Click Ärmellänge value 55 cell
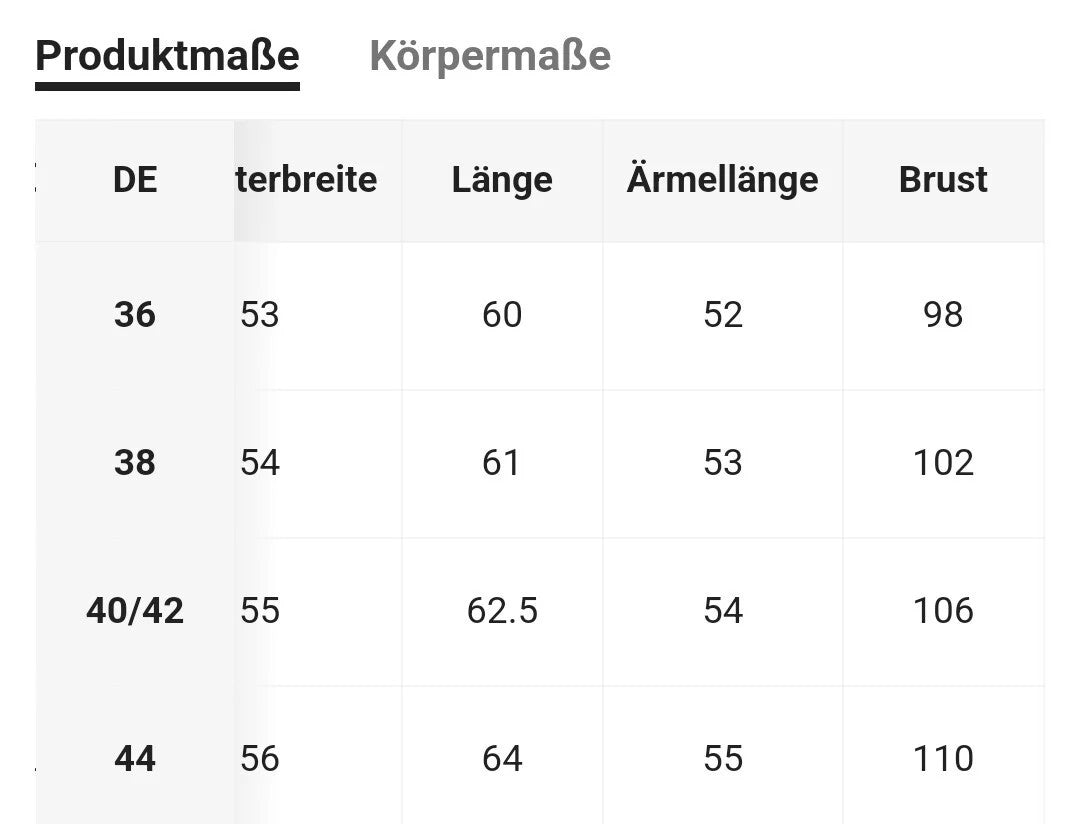 coord(722,759)
